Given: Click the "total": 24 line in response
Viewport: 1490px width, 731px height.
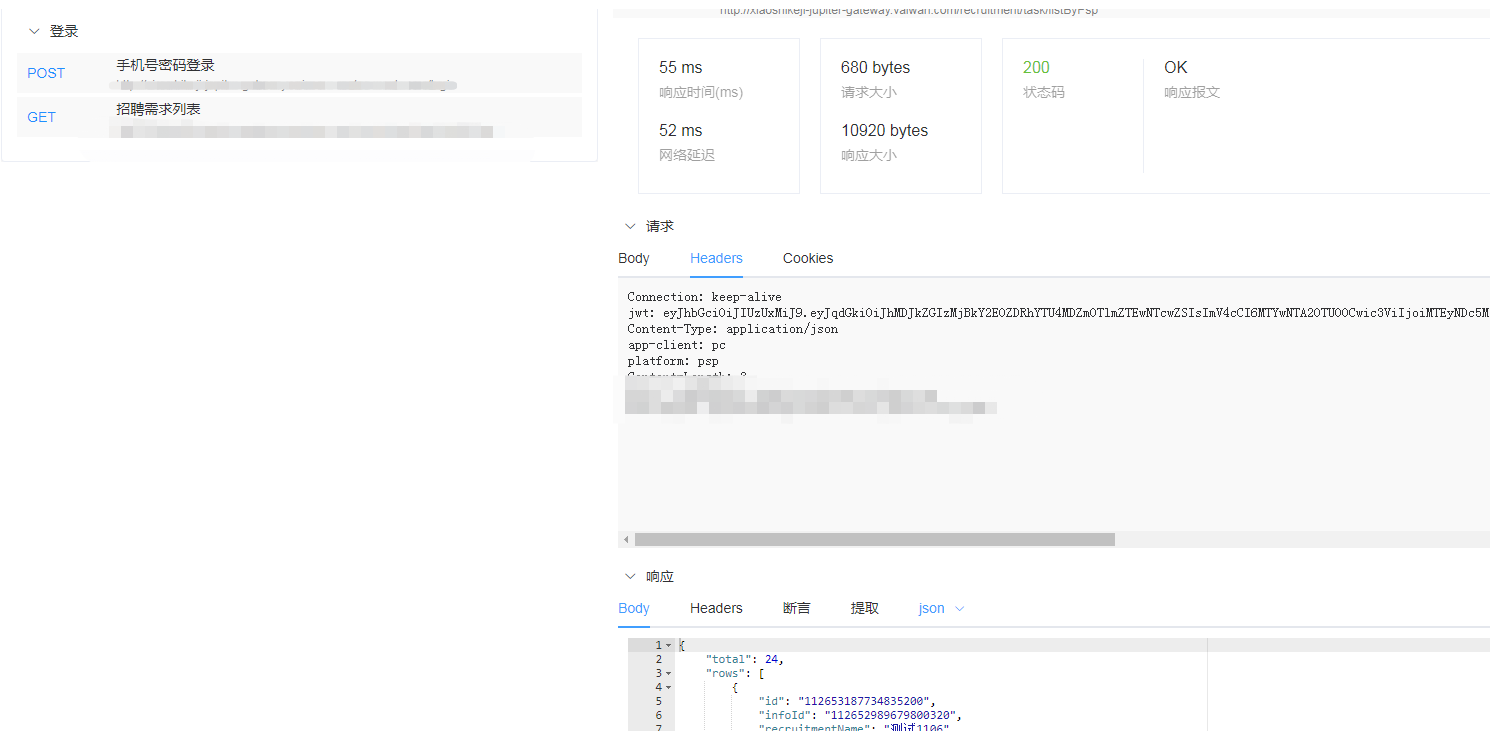Looking at the screenshot, I should tap(745, 660).
